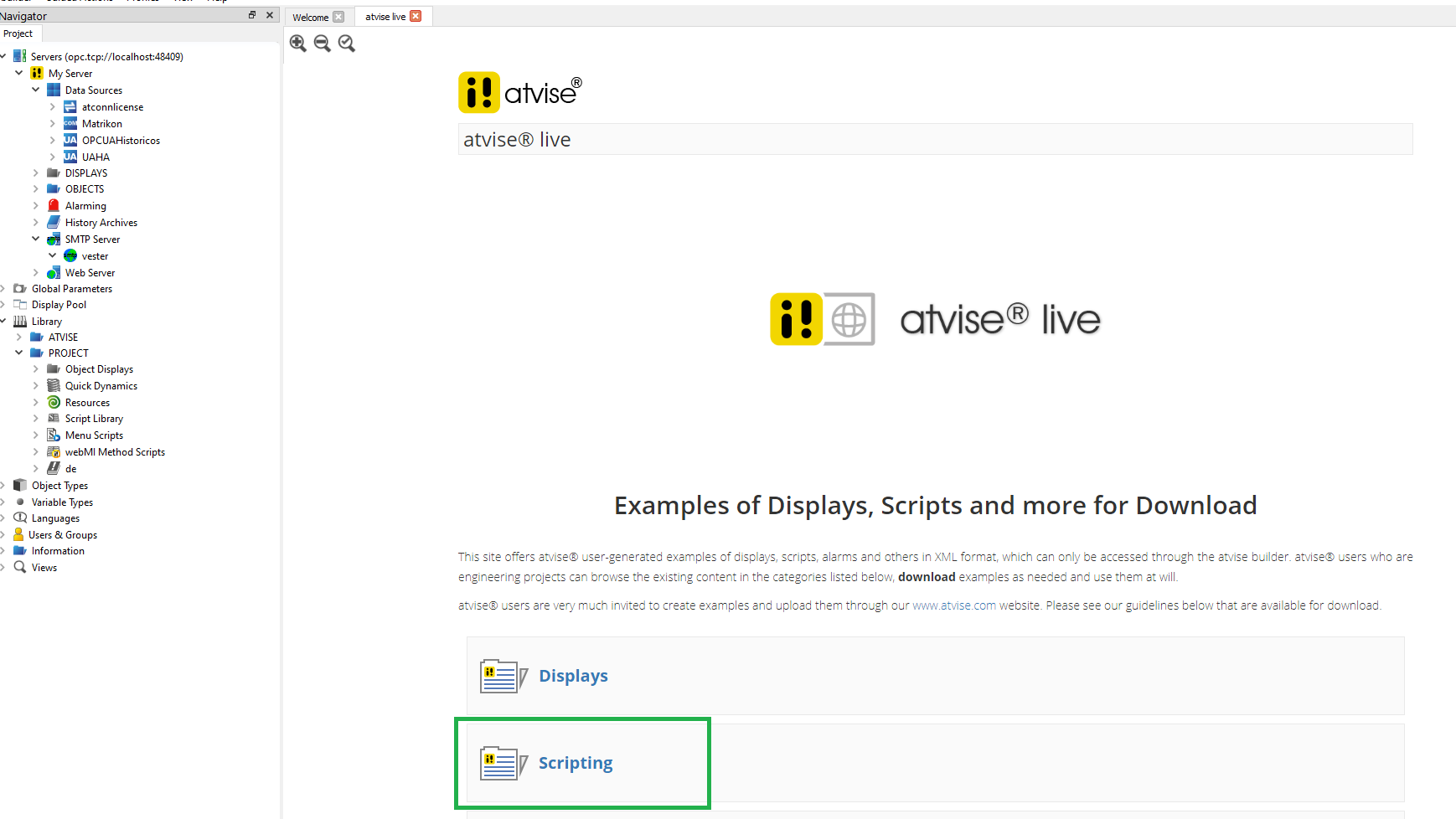Click the Languages speech bubble icon
The height and width of the screenshot is (819, 1456).
point(20,518)
